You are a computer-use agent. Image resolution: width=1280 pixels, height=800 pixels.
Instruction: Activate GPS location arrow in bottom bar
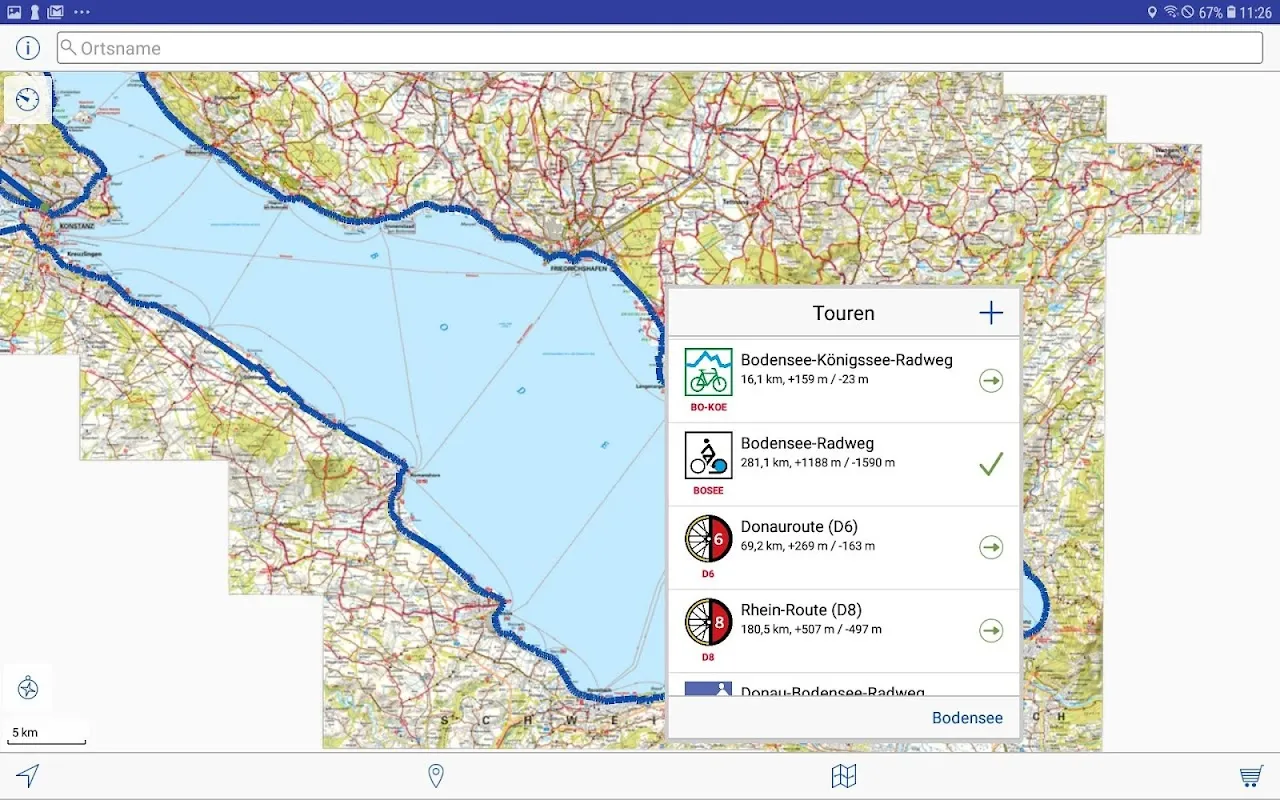[28, 776]
